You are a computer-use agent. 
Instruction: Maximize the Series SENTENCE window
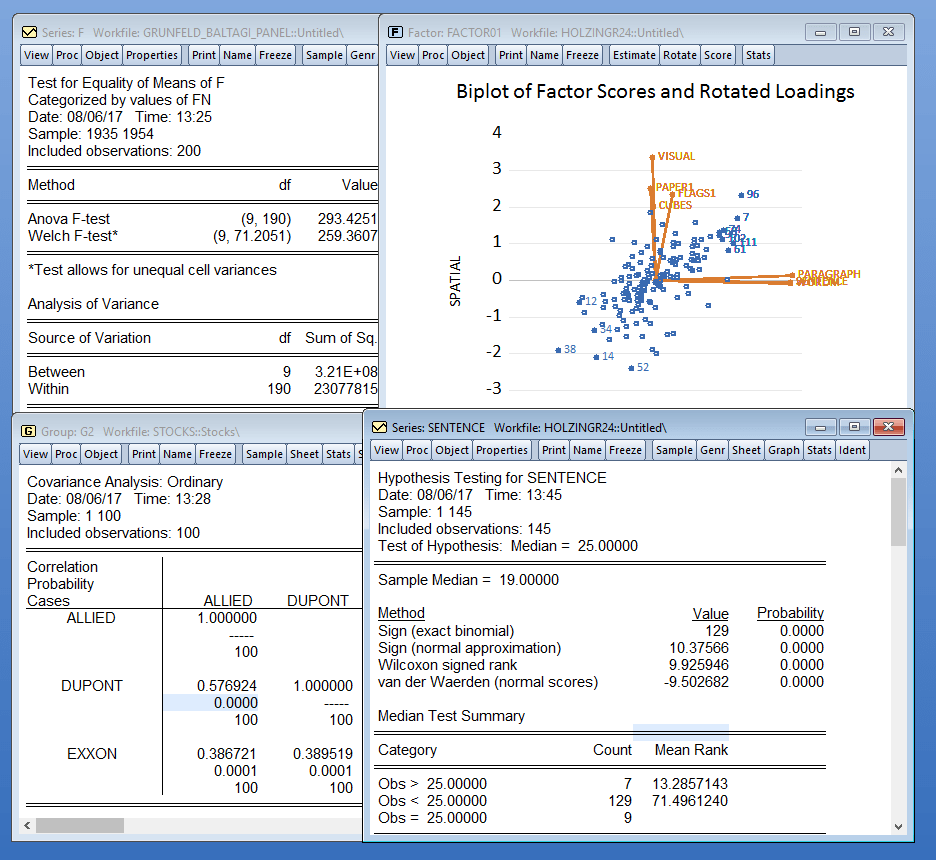(854, 427)
